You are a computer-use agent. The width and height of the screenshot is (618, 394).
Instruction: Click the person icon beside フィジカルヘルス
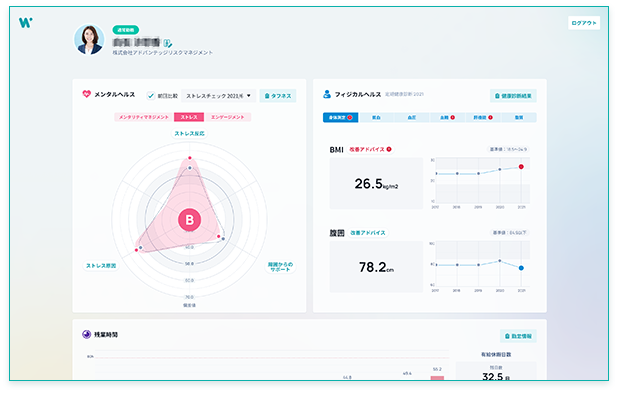click(x=327, y=94)
